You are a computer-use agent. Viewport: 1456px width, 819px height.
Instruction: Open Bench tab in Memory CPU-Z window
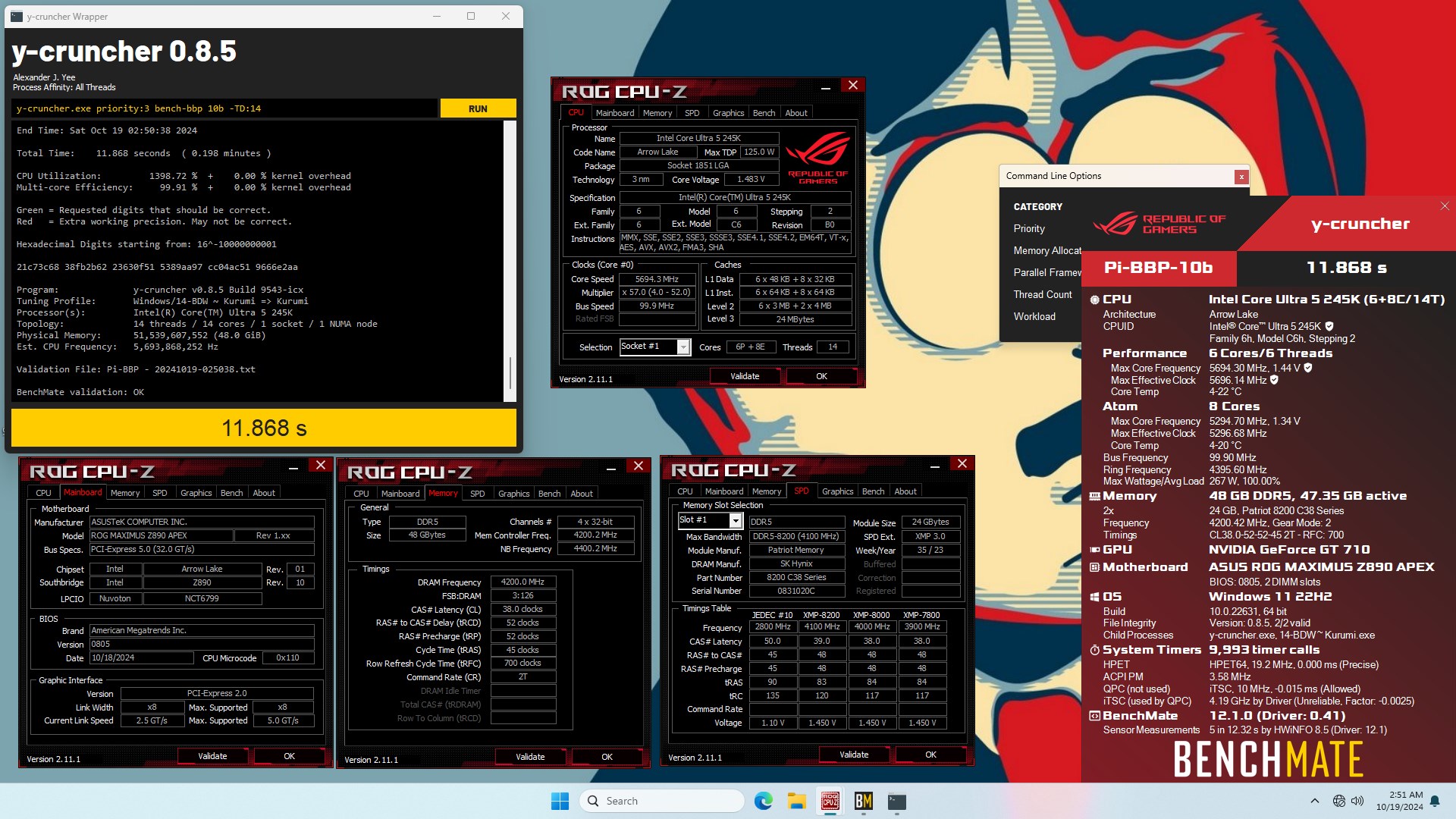pos(550,494)
